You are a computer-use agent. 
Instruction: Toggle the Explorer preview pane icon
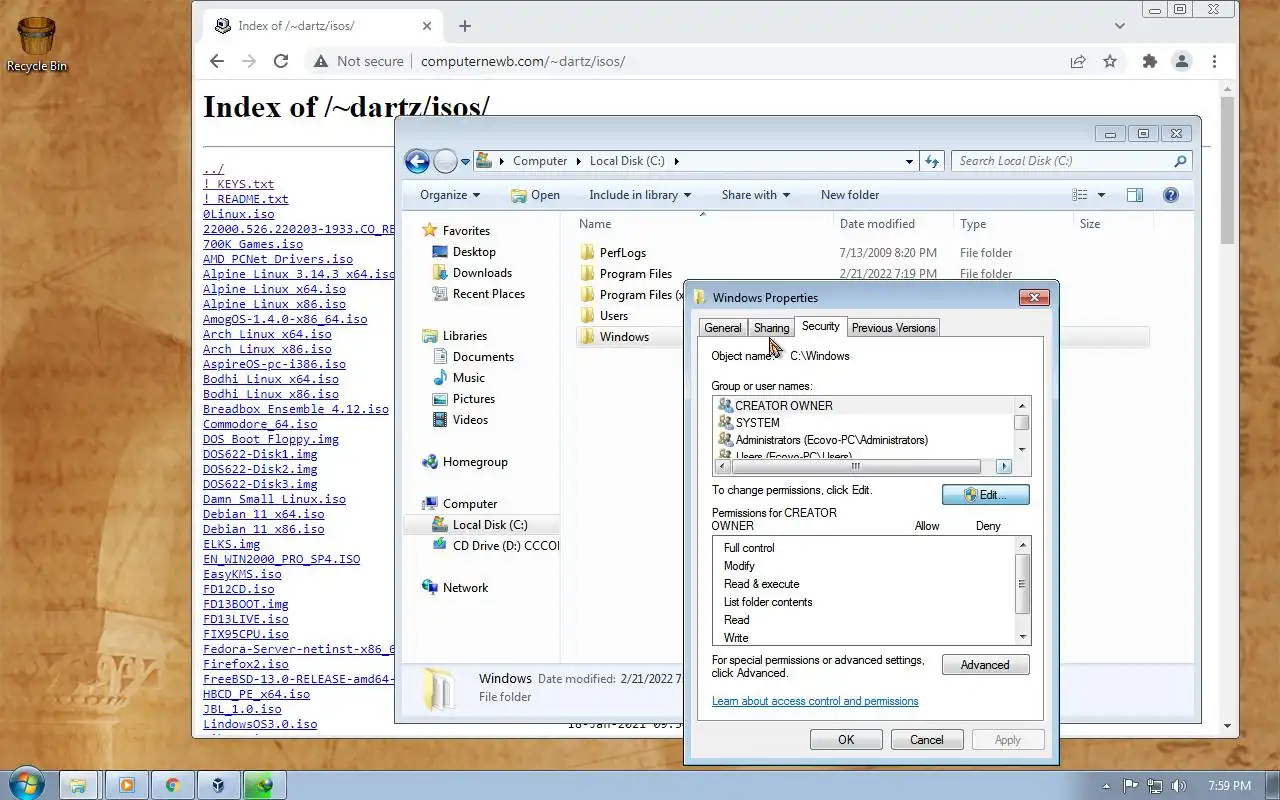[x=1135, y=195]
